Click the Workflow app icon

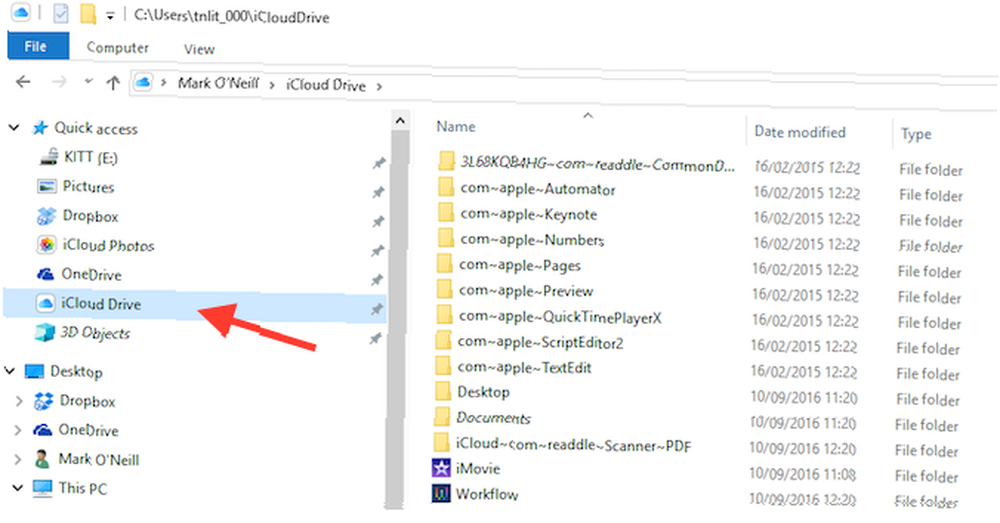pos(441,493)
